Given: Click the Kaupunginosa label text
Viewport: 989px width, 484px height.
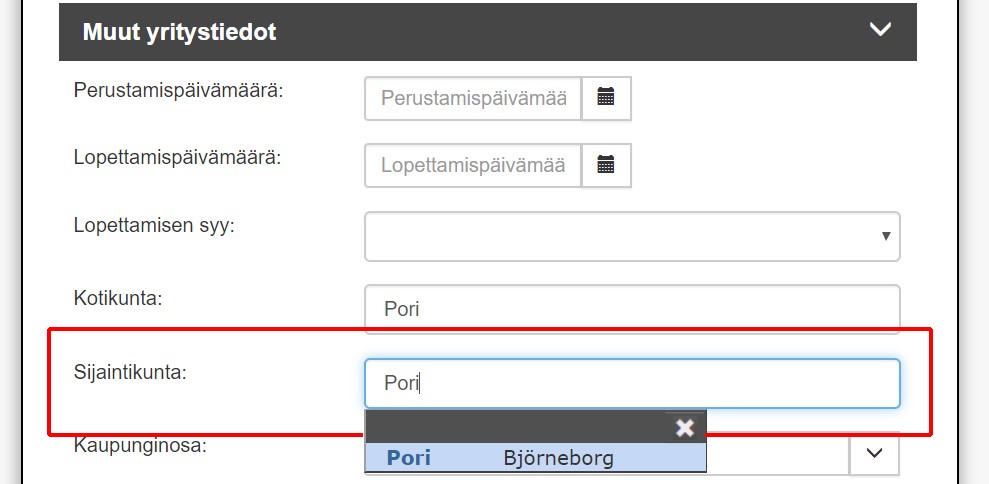Looking at the screenshot, I should click(140, 446).
